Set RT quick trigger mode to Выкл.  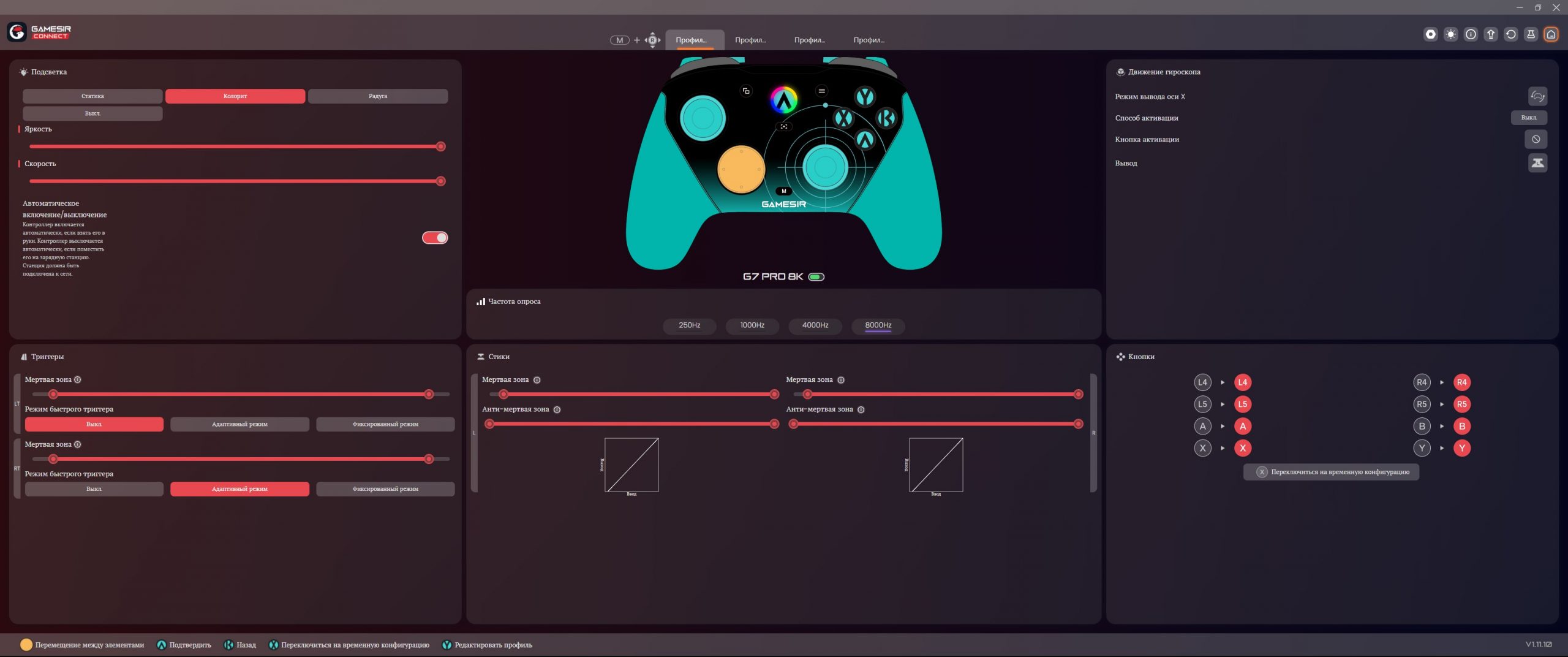click(94, 489)
